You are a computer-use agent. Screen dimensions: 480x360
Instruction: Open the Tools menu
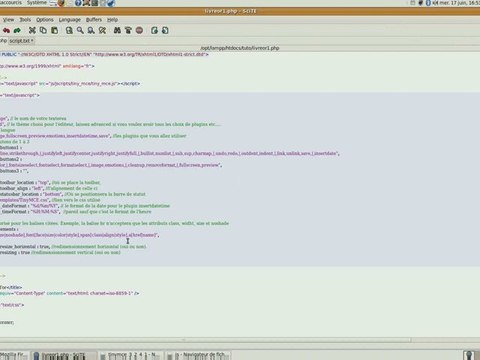coord(25,20)
